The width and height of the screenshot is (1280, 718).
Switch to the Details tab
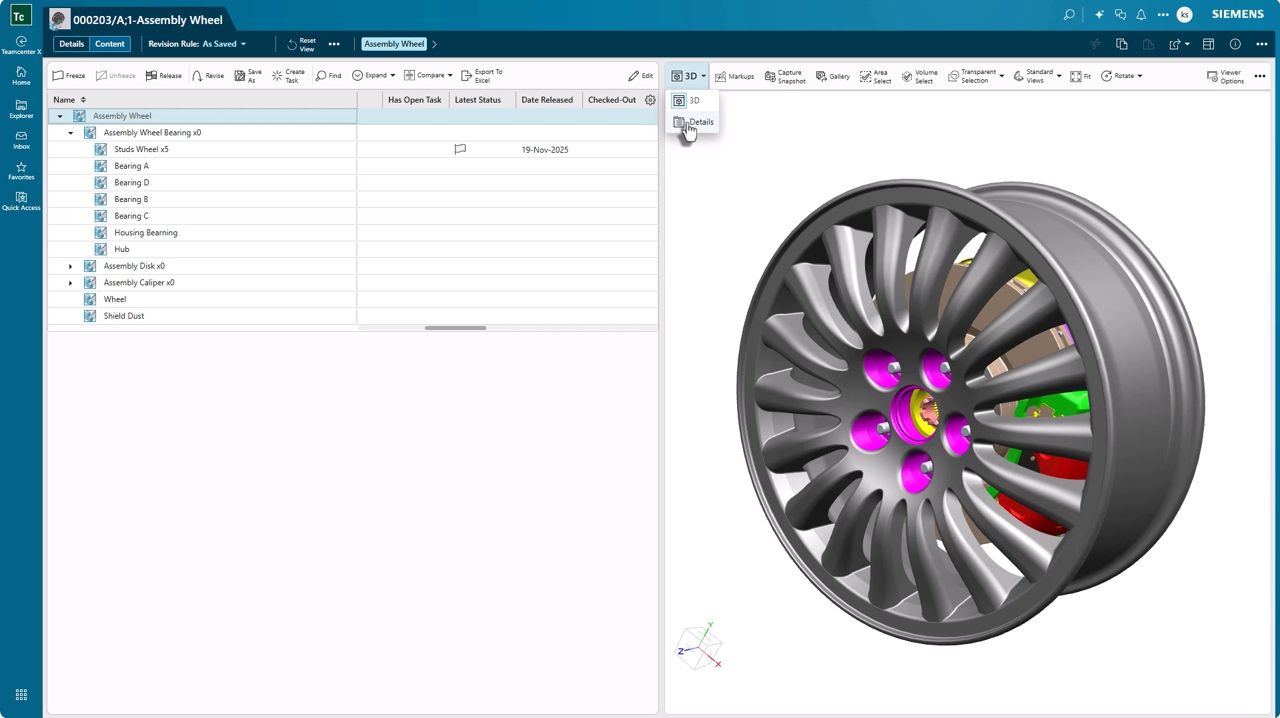71,44
